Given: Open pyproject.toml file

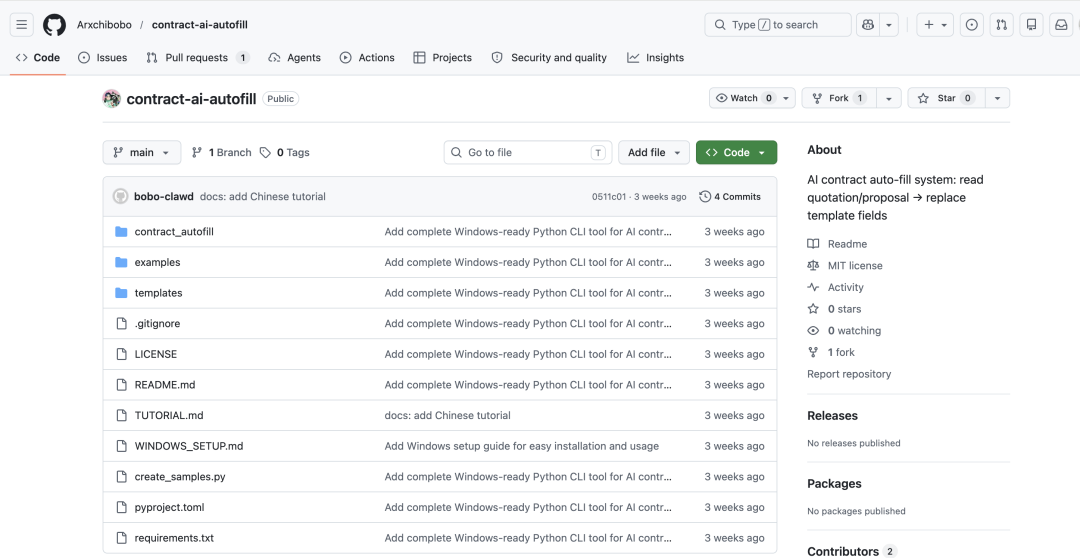Looking at the screenshot, I should (x=169, y=507).
